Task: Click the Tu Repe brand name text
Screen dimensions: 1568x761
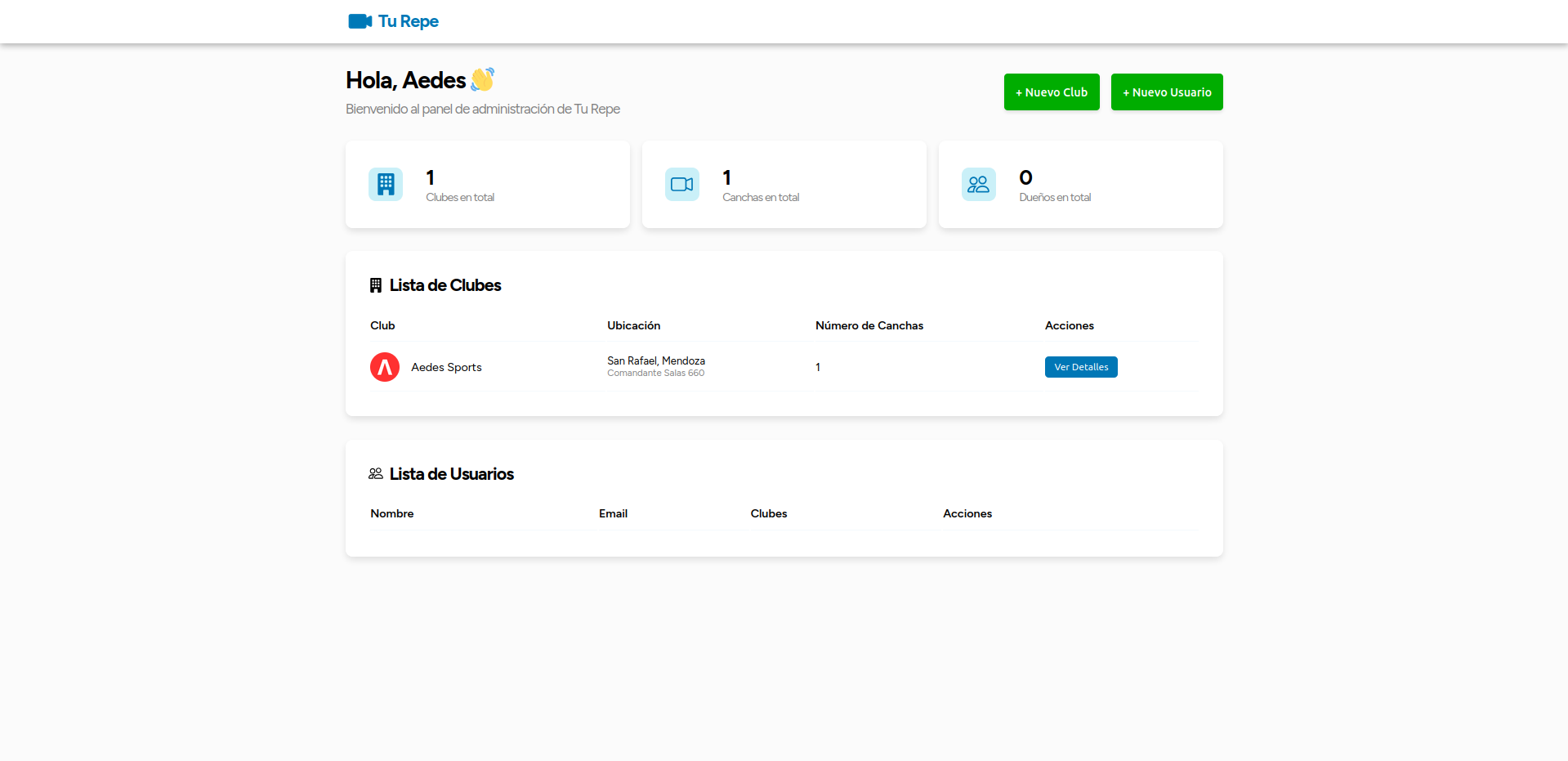Action: coord(409,21)
